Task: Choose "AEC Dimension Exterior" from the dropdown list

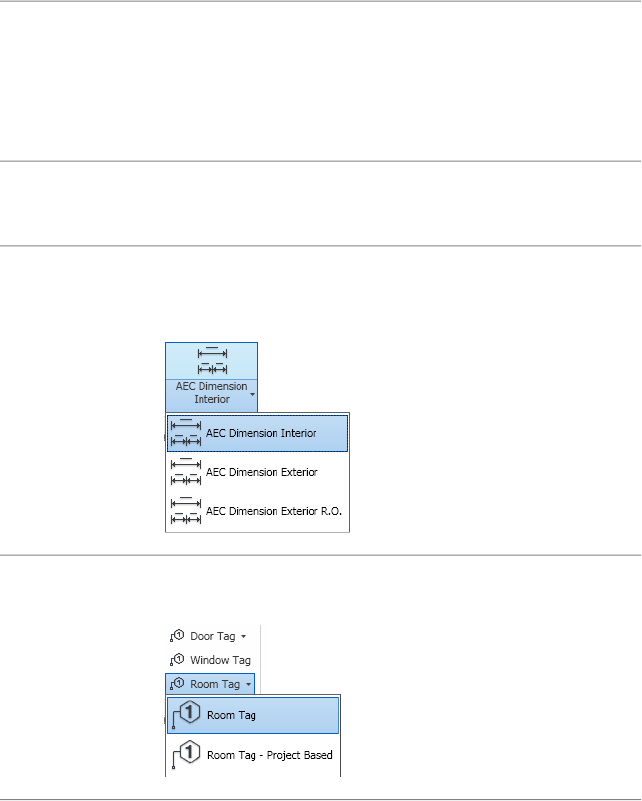Action: [x=261, y=472]
